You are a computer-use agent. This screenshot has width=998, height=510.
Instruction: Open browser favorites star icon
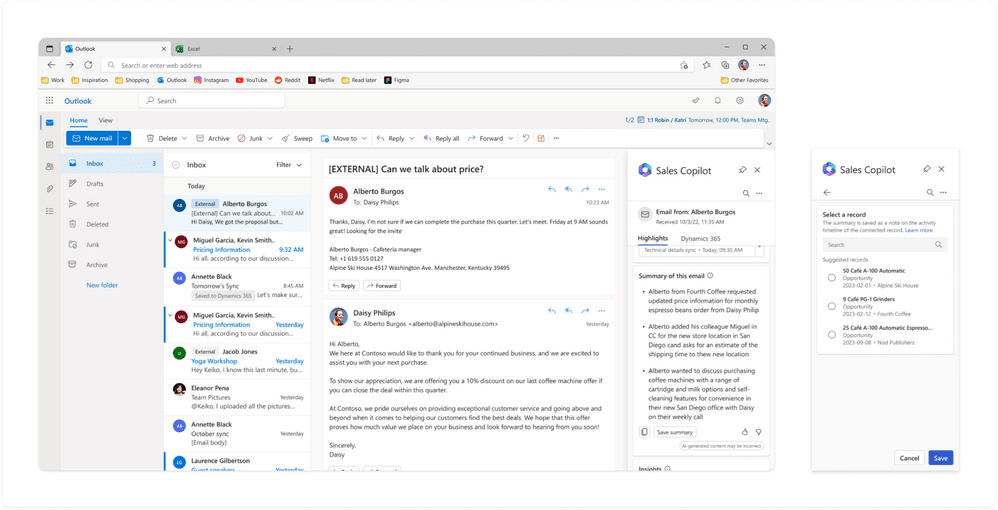tap(706, 65)
